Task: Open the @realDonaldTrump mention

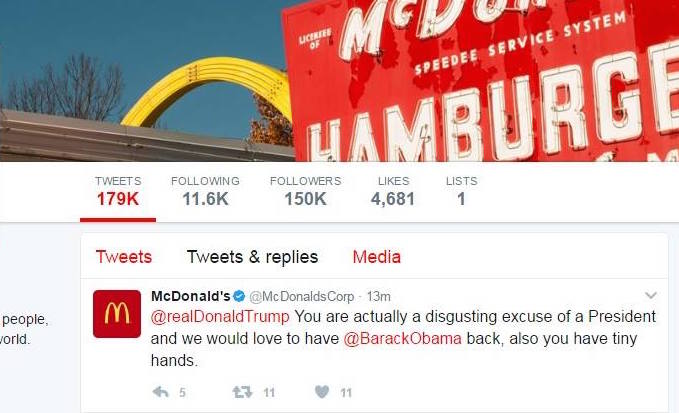Action: coord(220,316)
